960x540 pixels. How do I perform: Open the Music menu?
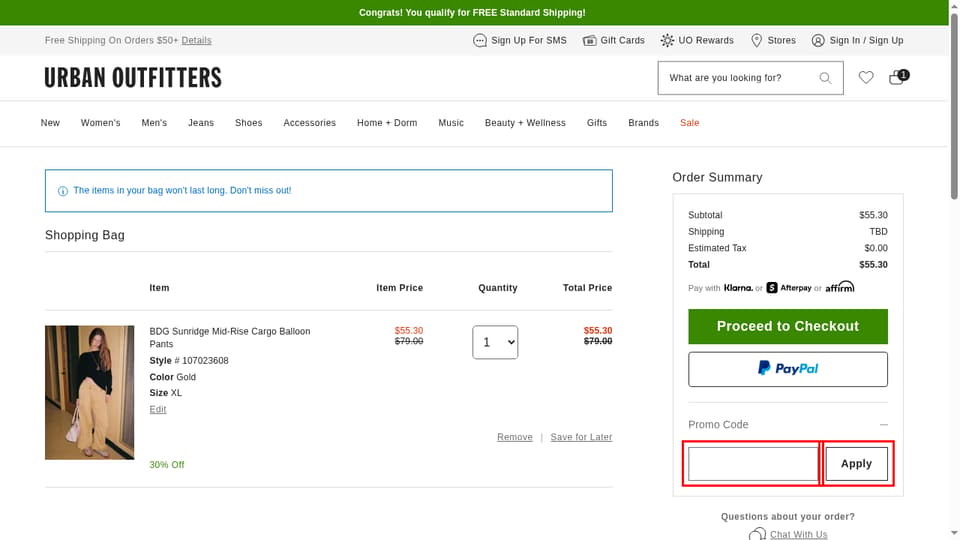pyautogui.click(x=451, y=123)
